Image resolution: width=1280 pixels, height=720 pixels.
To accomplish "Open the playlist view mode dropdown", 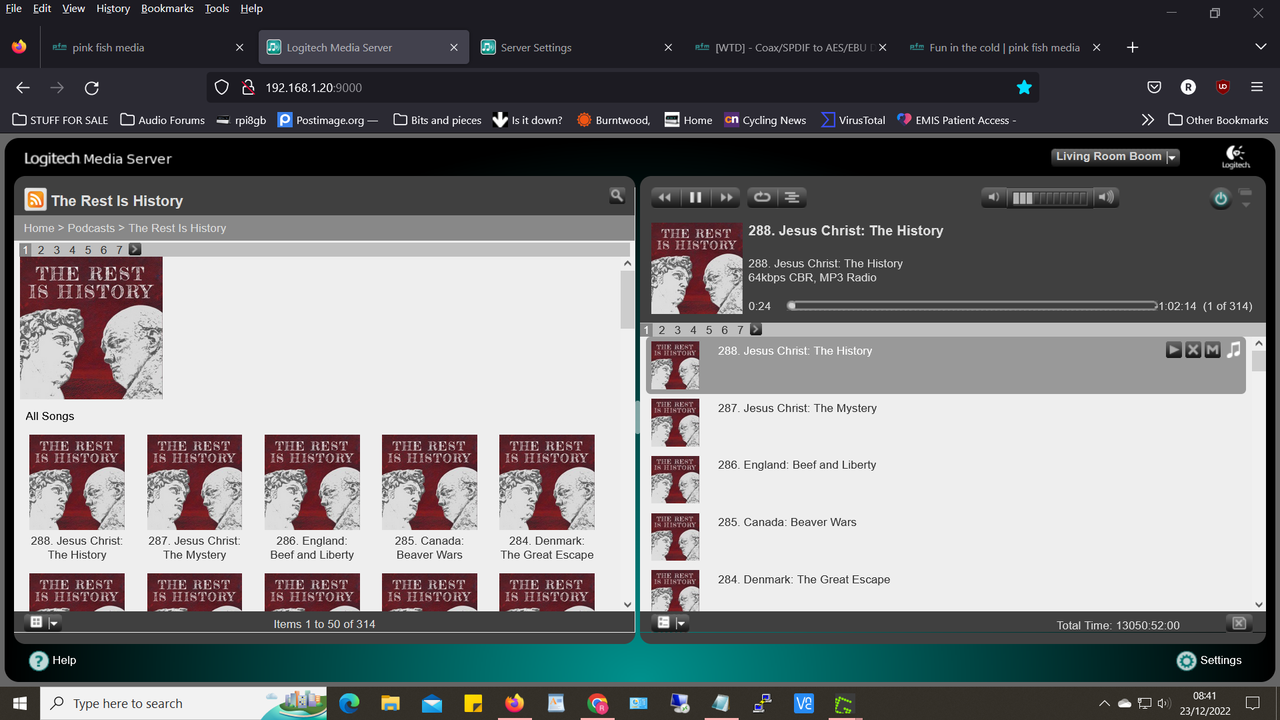I will coord(671,623).
